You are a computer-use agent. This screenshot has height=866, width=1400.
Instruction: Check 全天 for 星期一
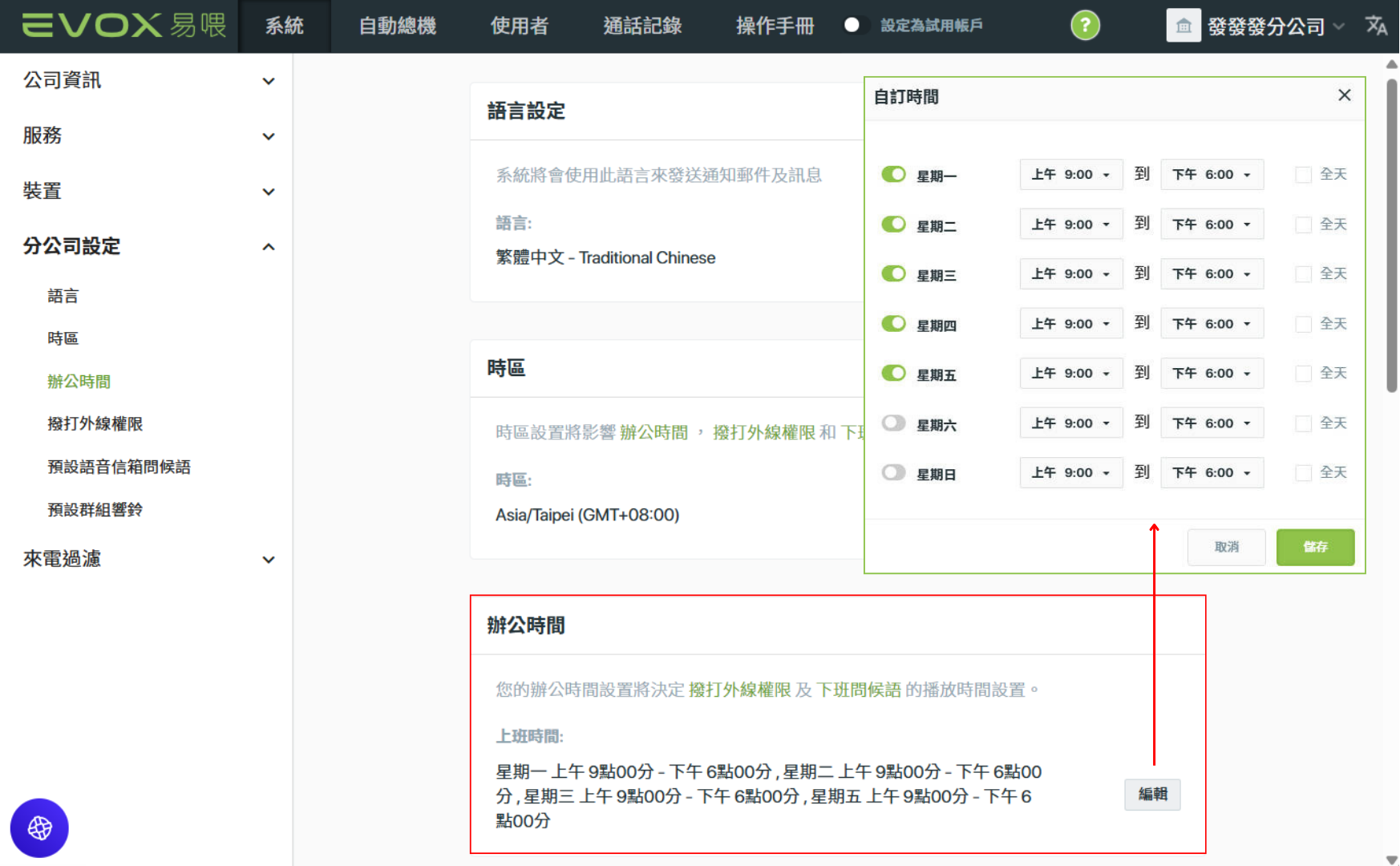pos(1304,175)
